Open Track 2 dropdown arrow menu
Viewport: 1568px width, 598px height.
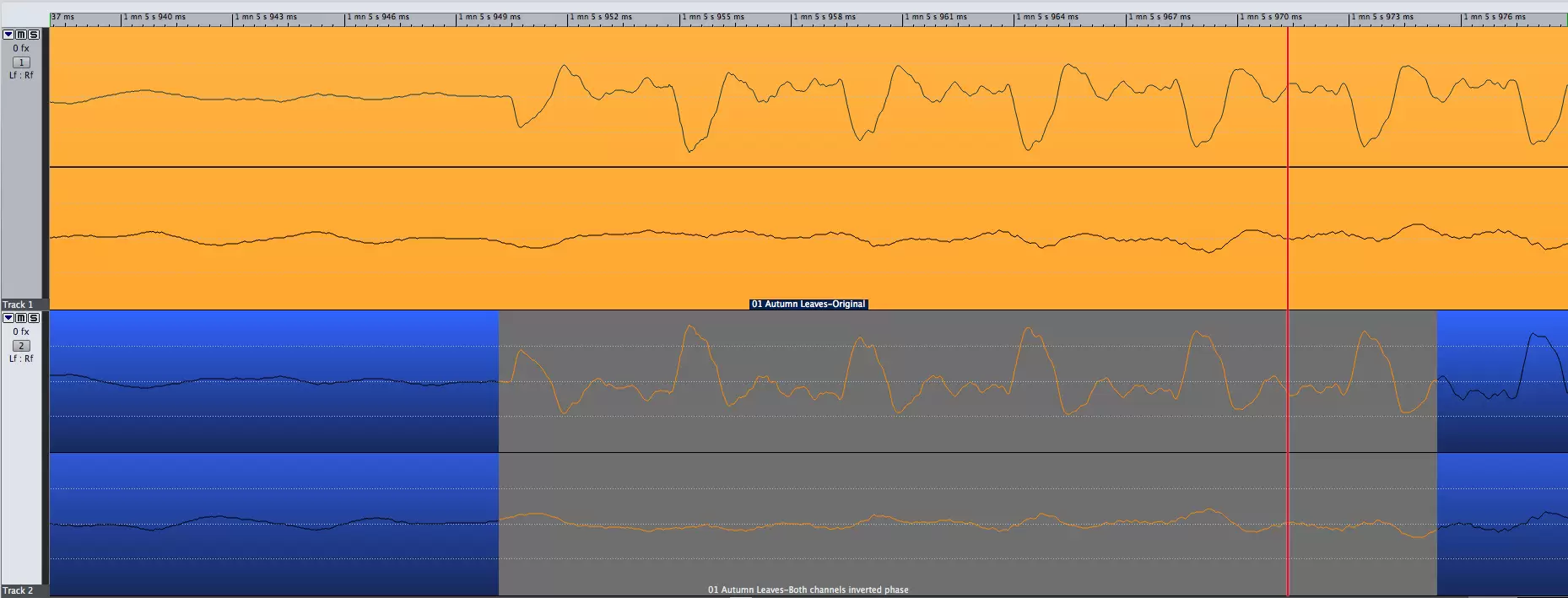click(x=8, y=318)
